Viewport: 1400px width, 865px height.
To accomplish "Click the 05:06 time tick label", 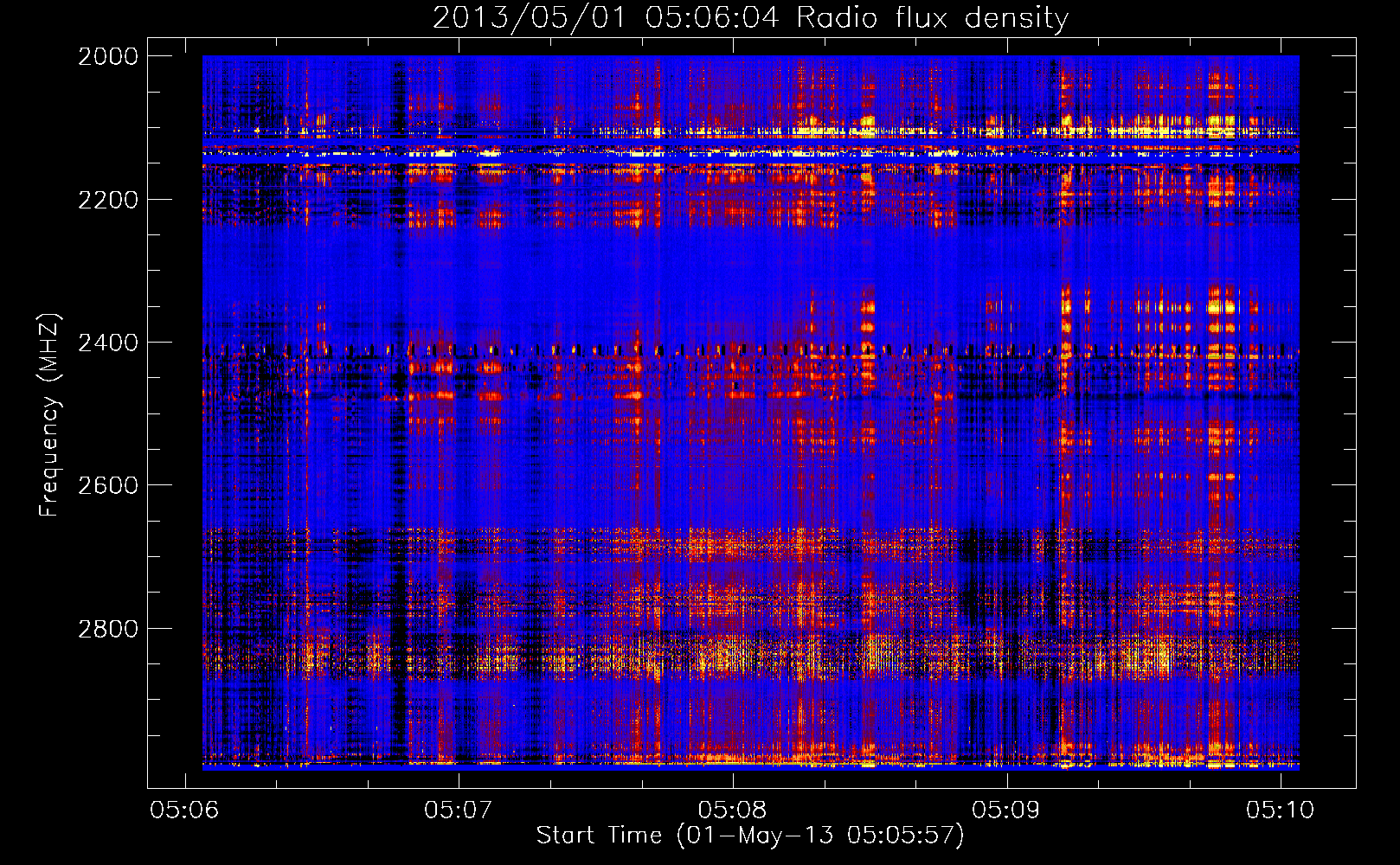I will (184, 810).
